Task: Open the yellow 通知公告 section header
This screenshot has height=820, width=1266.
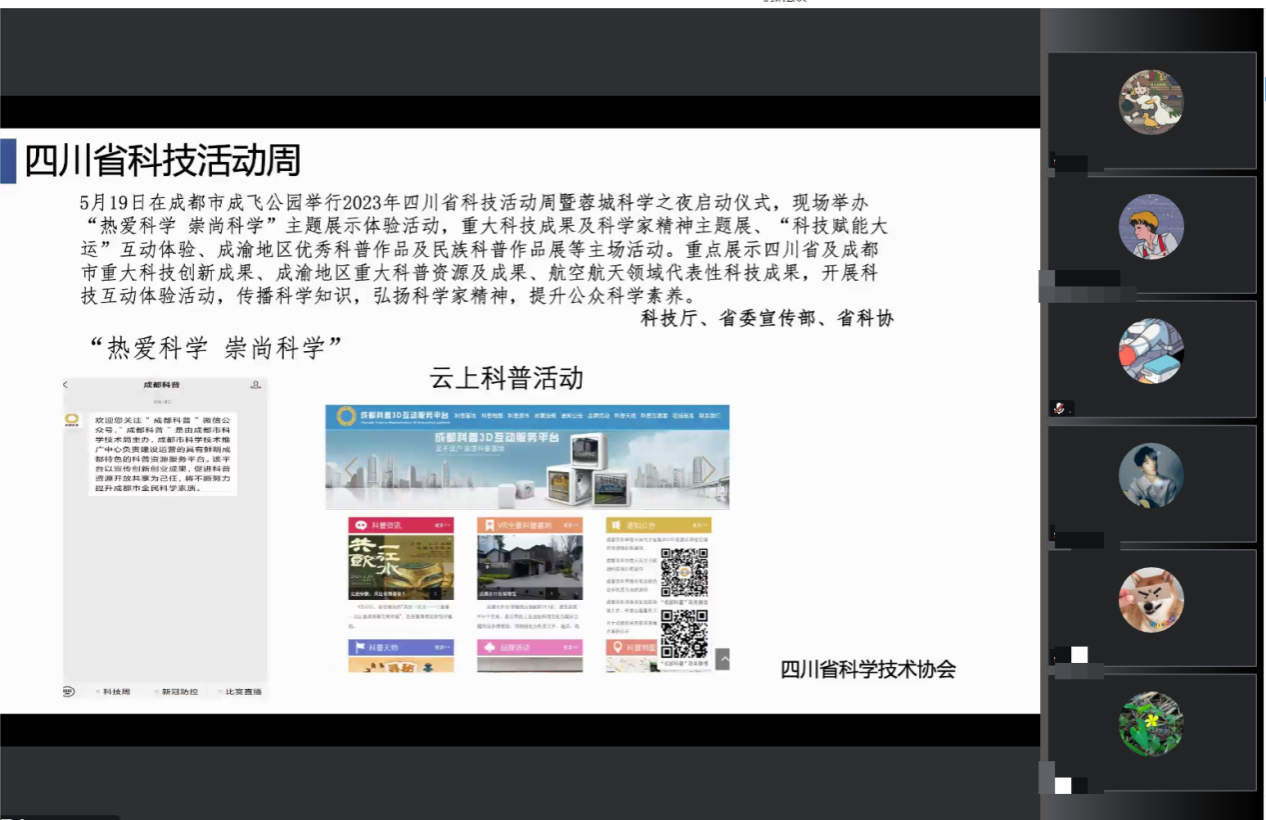Action: (658, 525)
